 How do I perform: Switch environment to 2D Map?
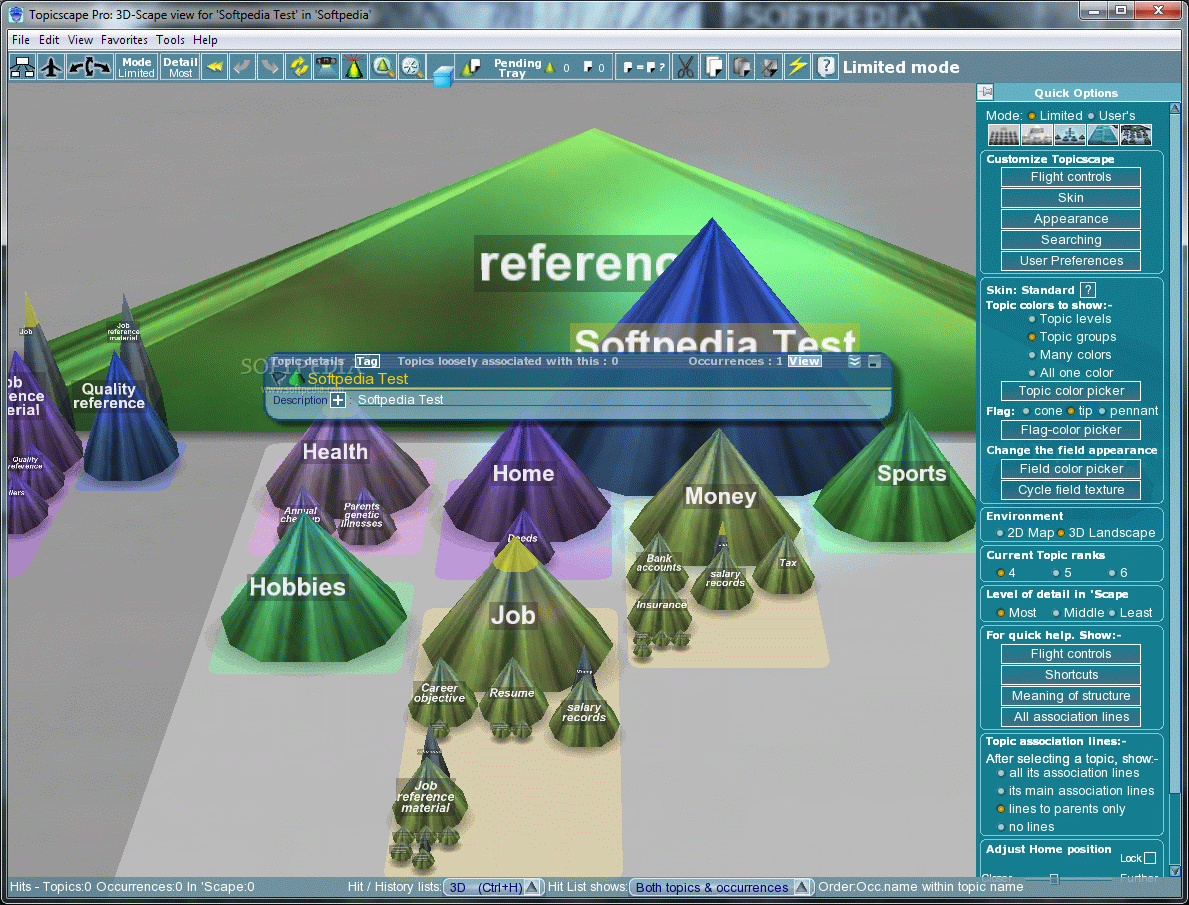click(999, 533)
